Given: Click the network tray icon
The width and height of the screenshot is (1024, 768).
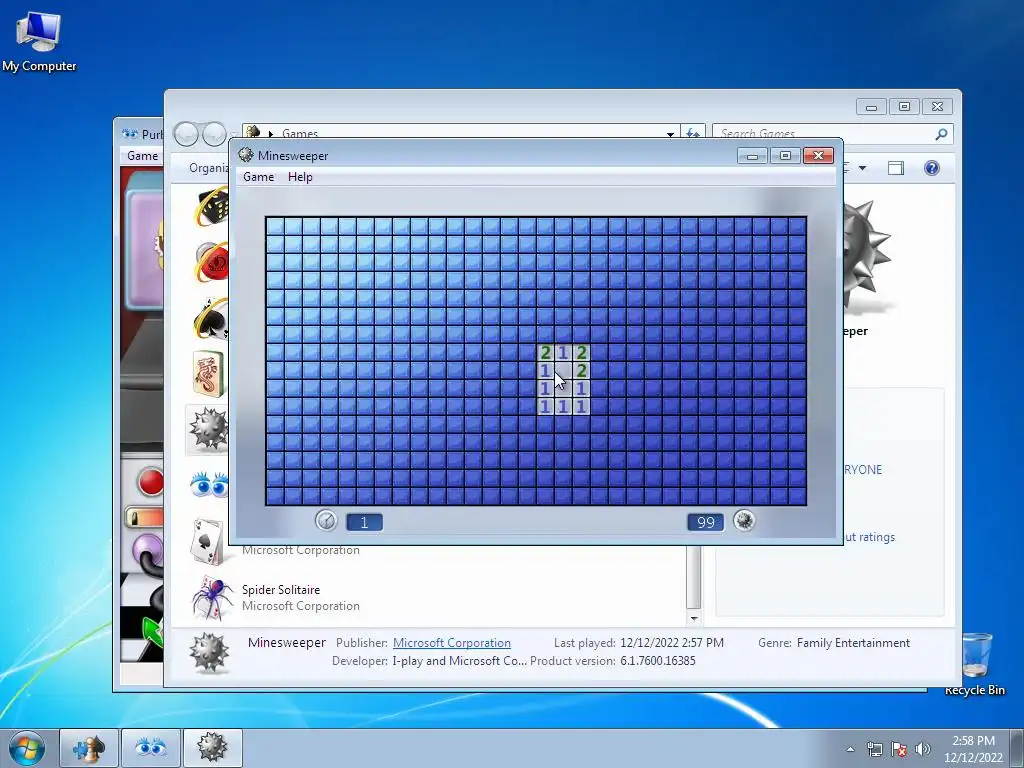Looking at the screenshot, I should [x=874, y=749].
